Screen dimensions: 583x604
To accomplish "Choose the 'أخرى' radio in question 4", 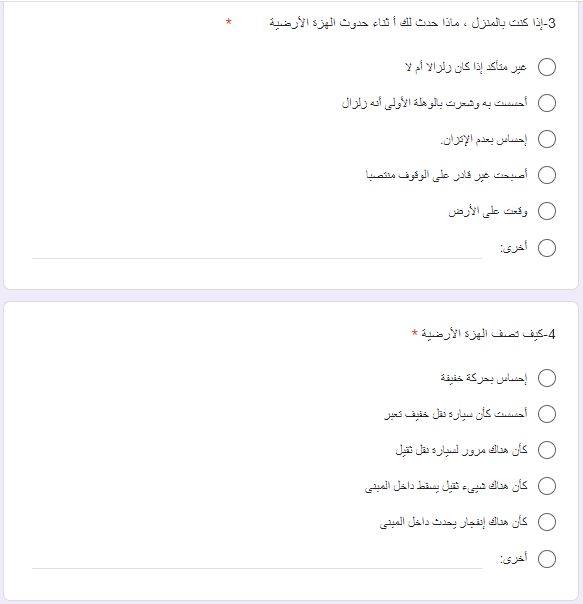I will [547, 559].
